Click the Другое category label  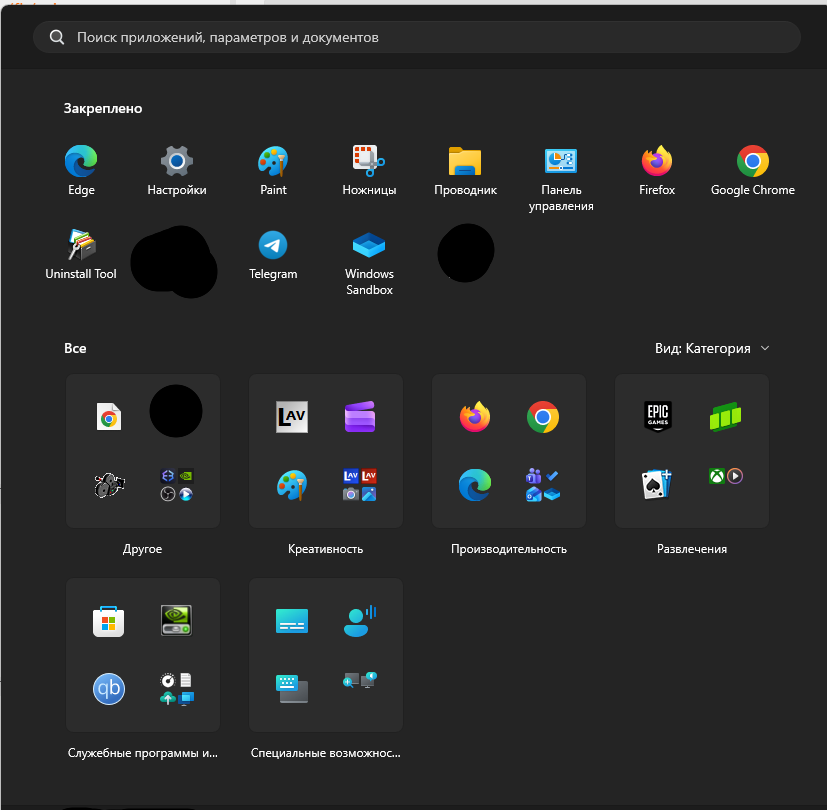(142, 549)
